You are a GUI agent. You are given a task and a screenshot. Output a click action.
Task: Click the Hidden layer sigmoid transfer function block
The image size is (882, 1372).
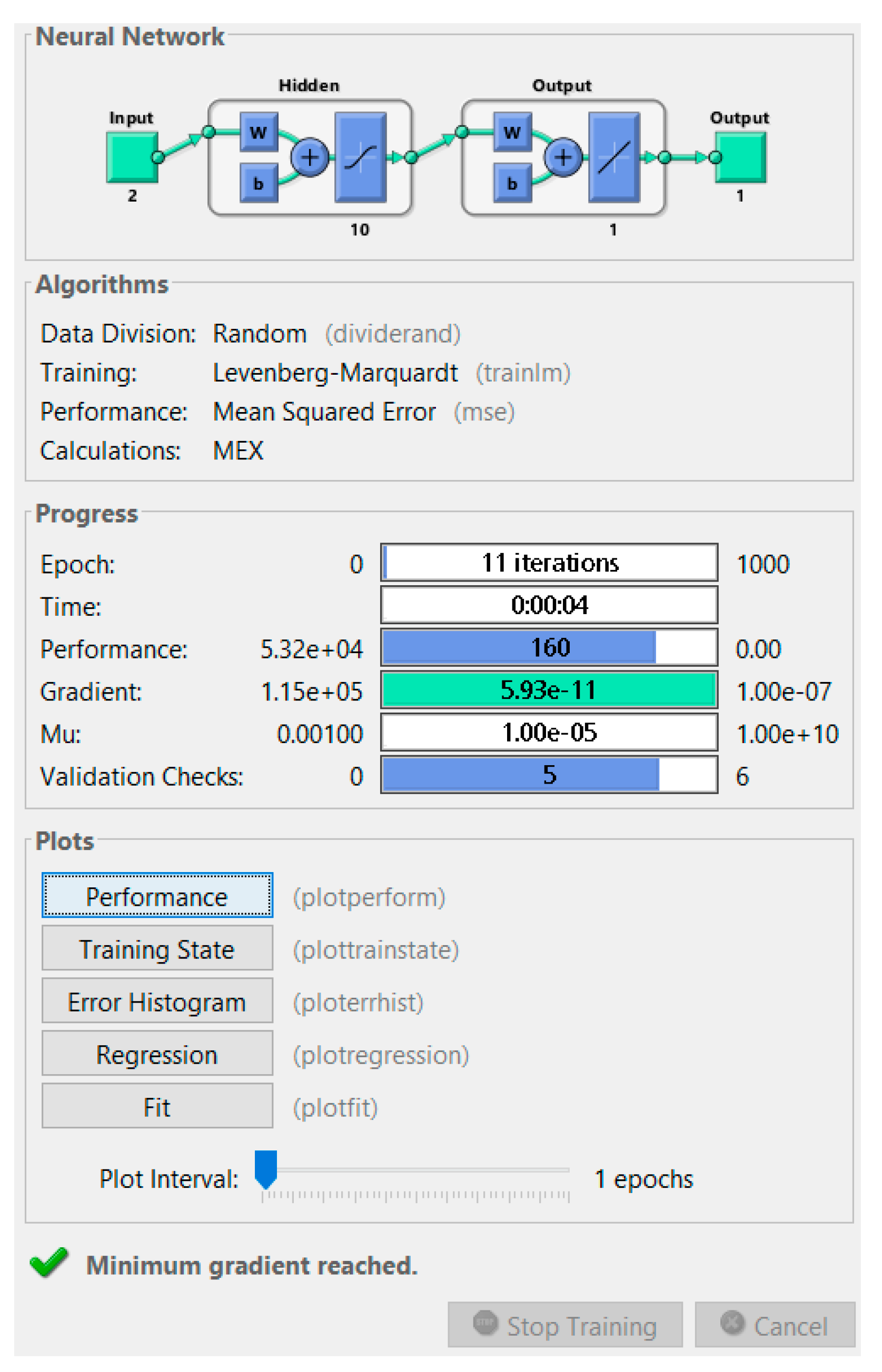click(360, 157)
